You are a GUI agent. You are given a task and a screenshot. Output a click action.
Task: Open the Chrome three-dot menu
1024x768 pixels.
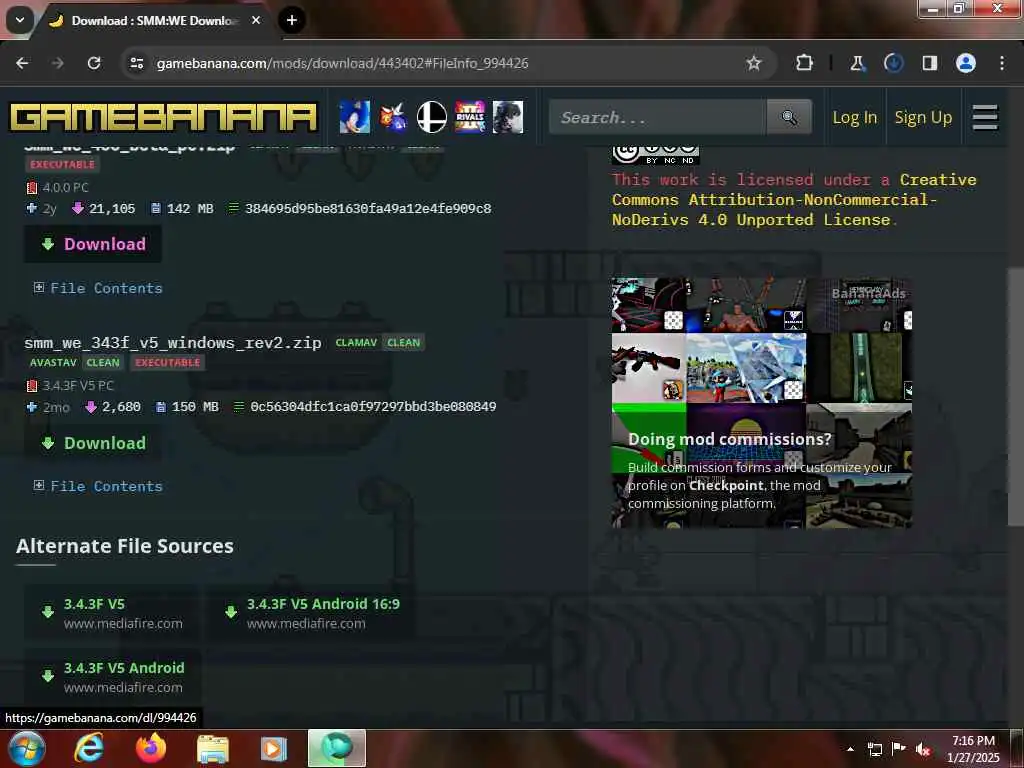click(x=1002, y=63)
